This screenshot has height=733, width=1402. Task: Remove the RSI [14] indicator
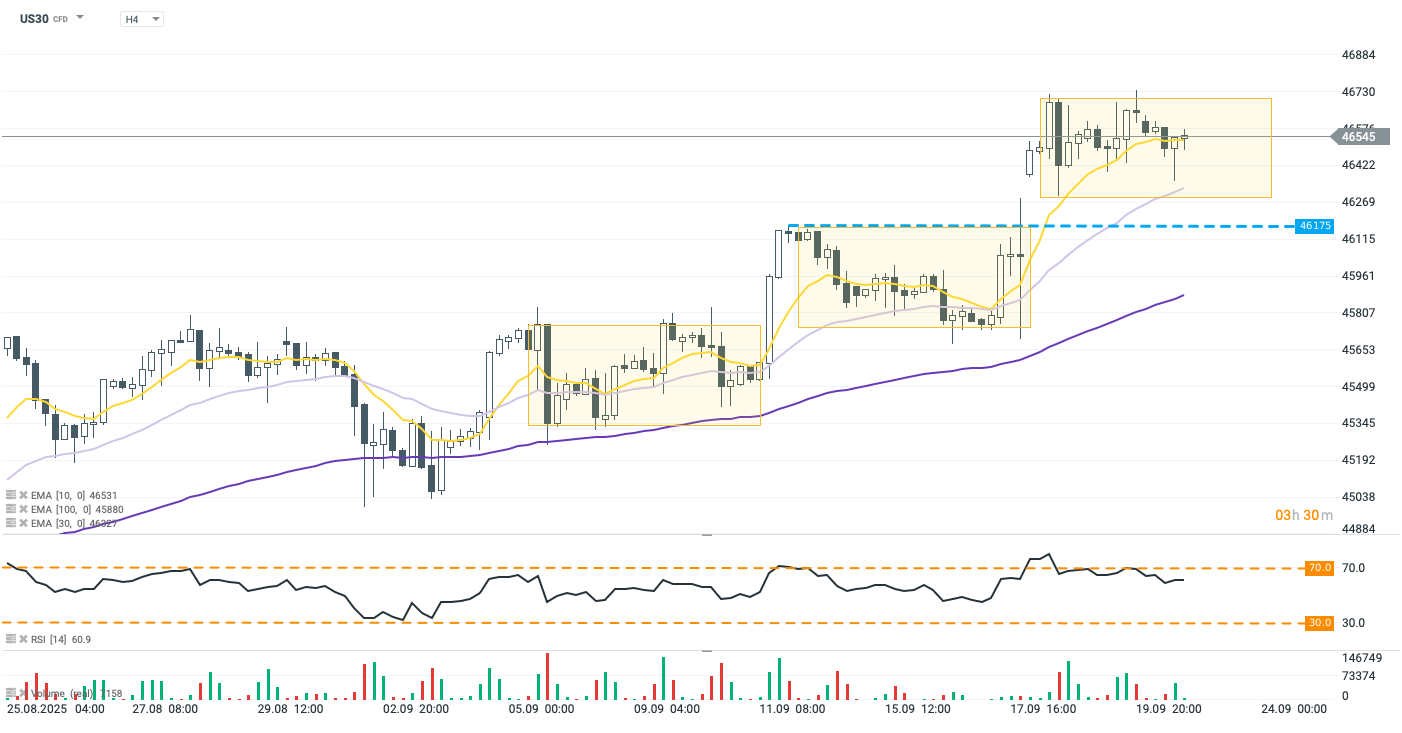click(x=23, y=638)
